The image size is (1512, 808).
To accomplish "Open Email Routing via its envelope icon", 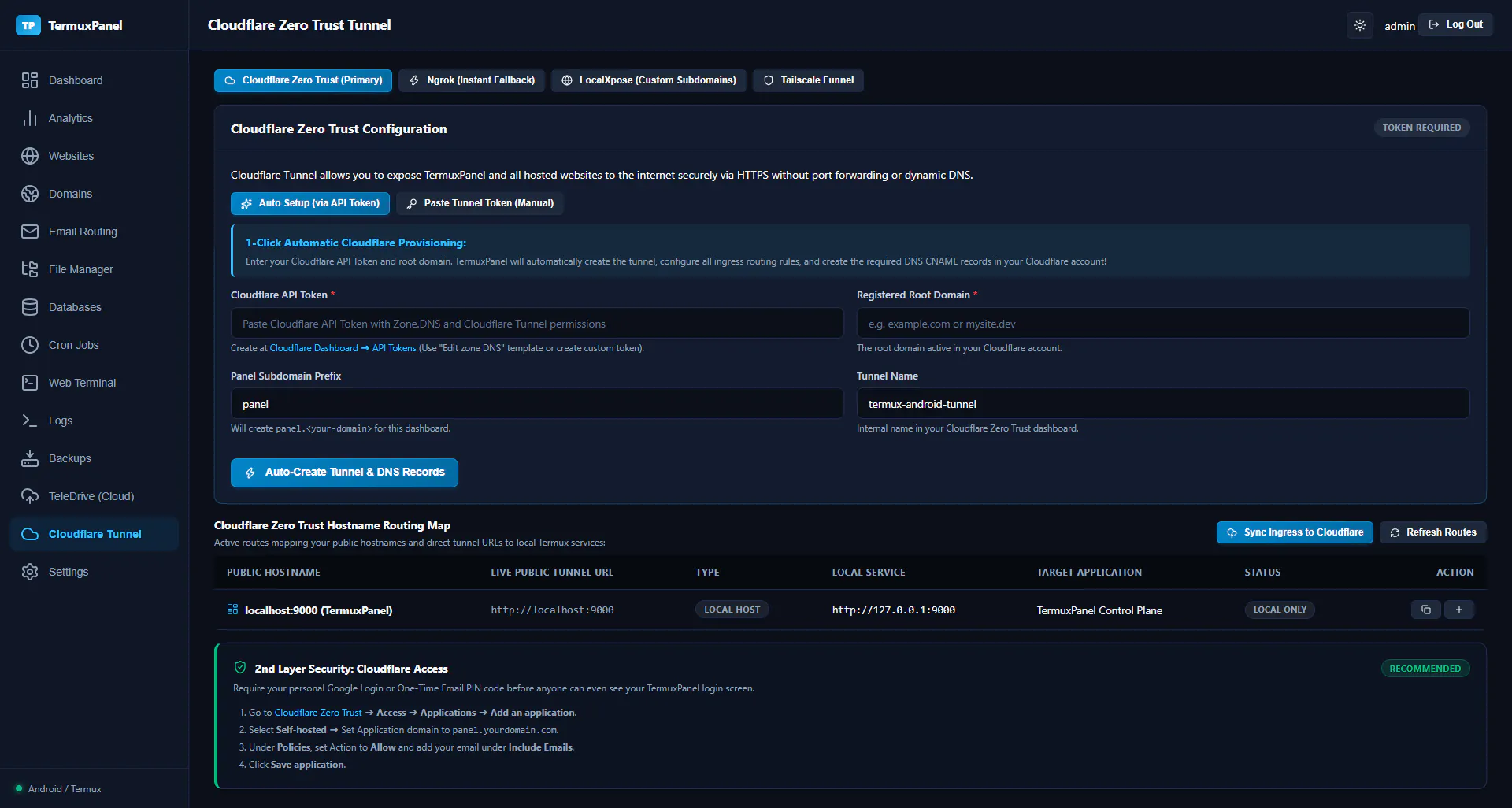I will [30, 232].
